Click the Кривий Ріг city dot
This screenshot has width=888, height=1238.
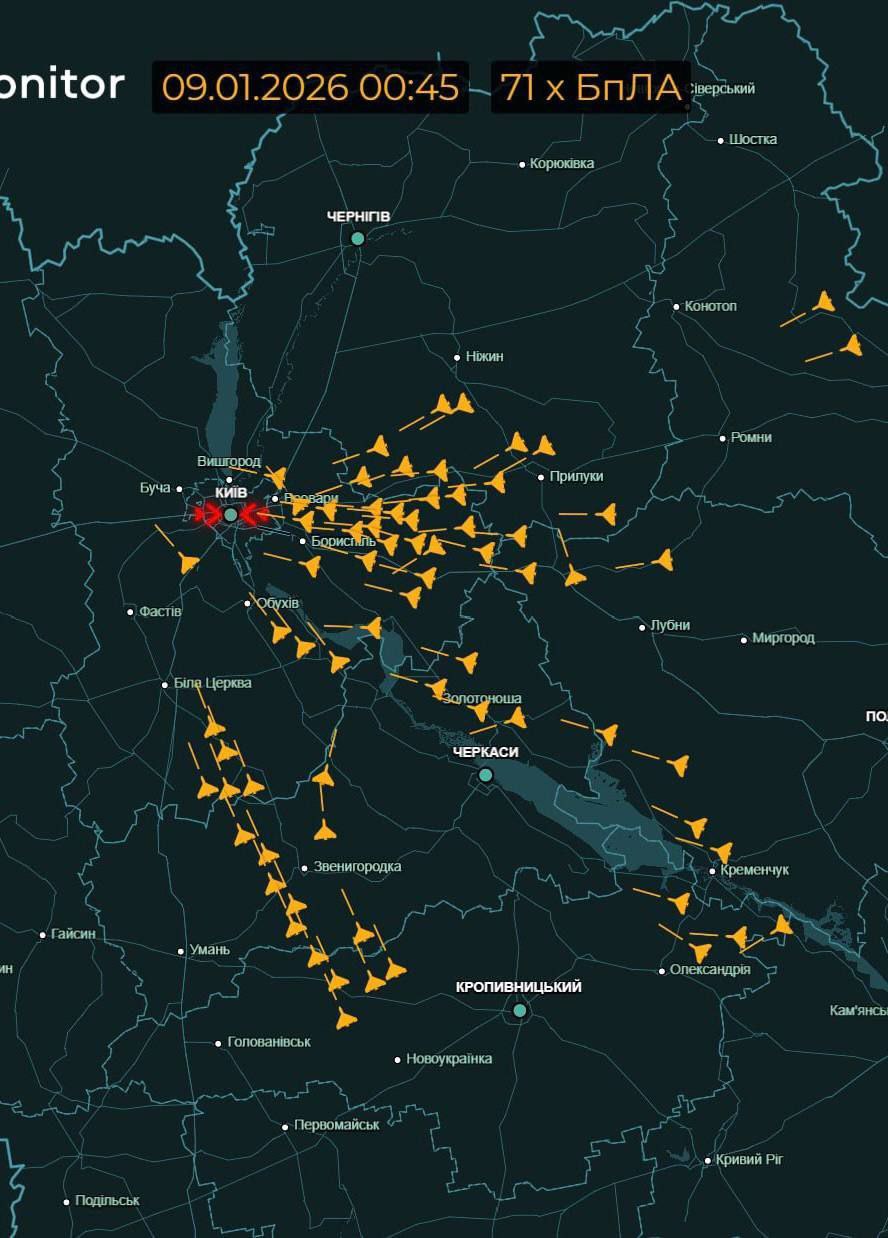(708, 1160)
